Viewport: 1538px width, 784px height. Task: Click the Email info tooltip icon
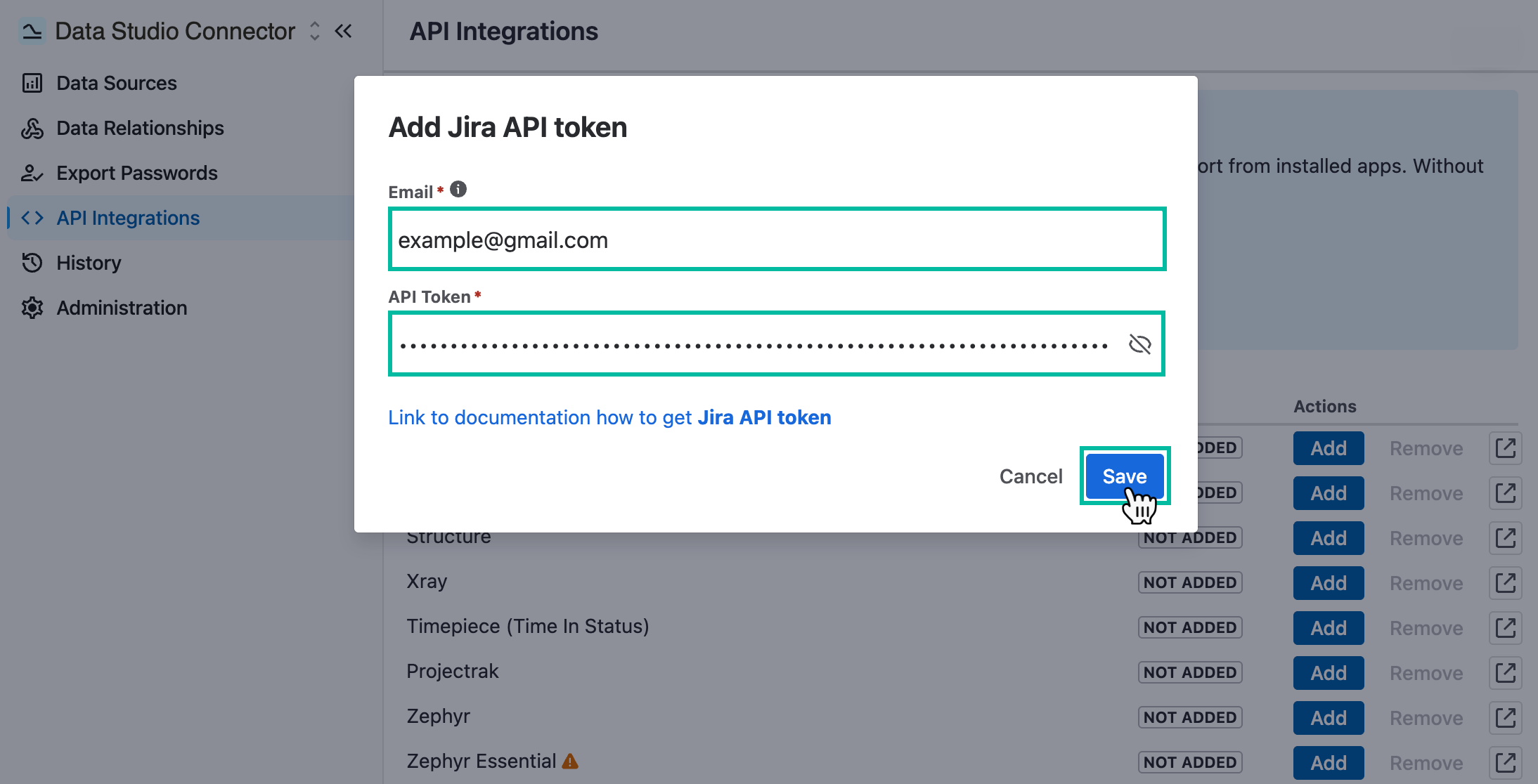pyautogui.click(x=458, y=190)
